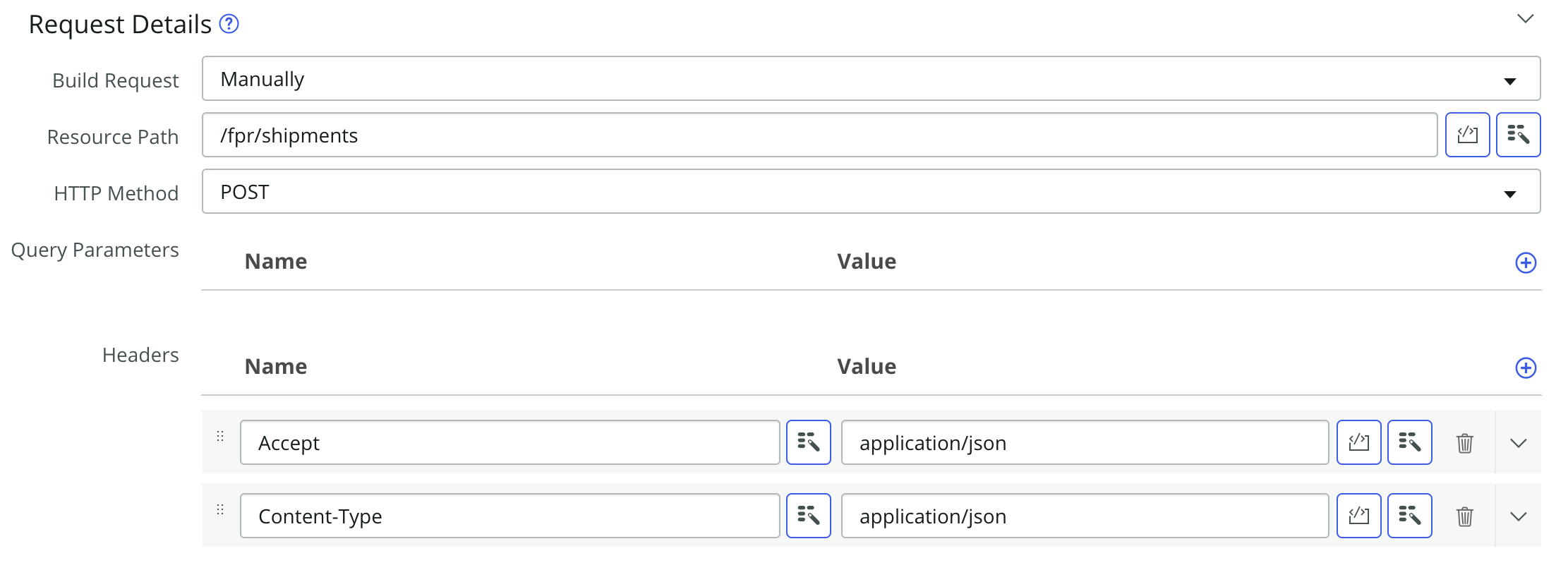This screenshot has height=570, width=1568.
Task: Edit the Content-Type header name field
Action: (509, 516)
